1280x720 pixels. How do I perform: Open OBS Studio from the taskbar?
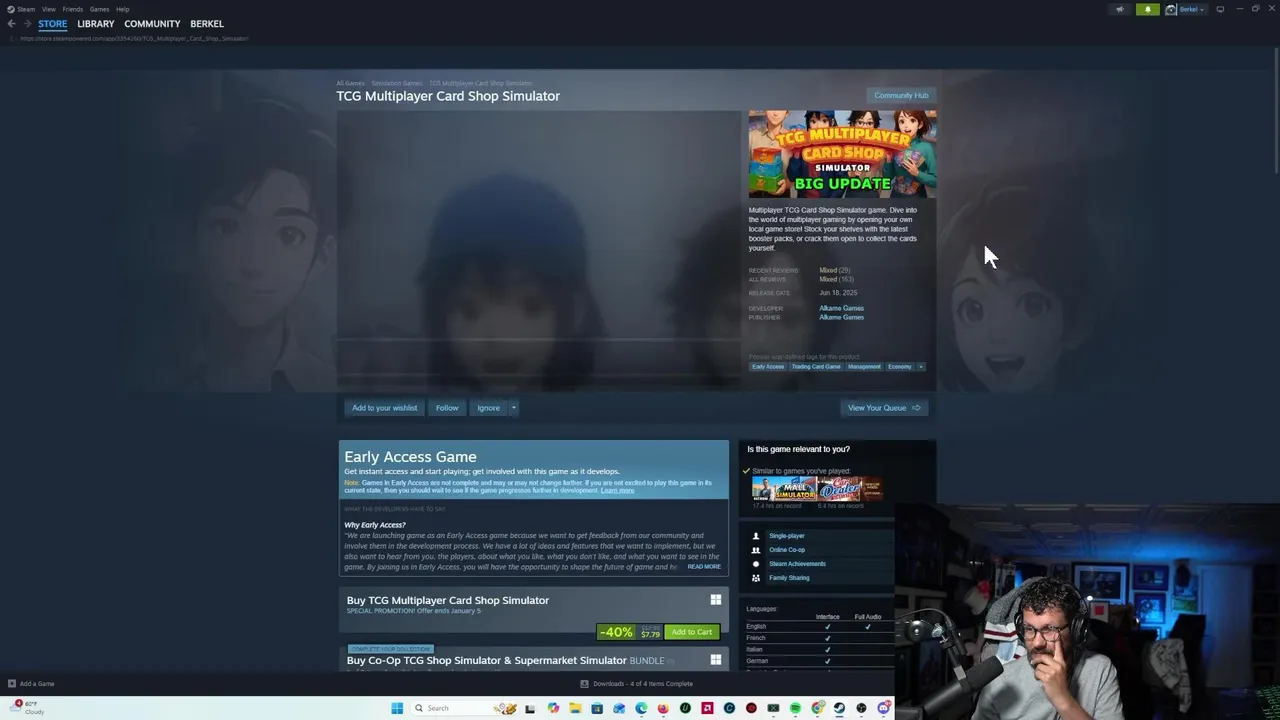click(861, 708)
